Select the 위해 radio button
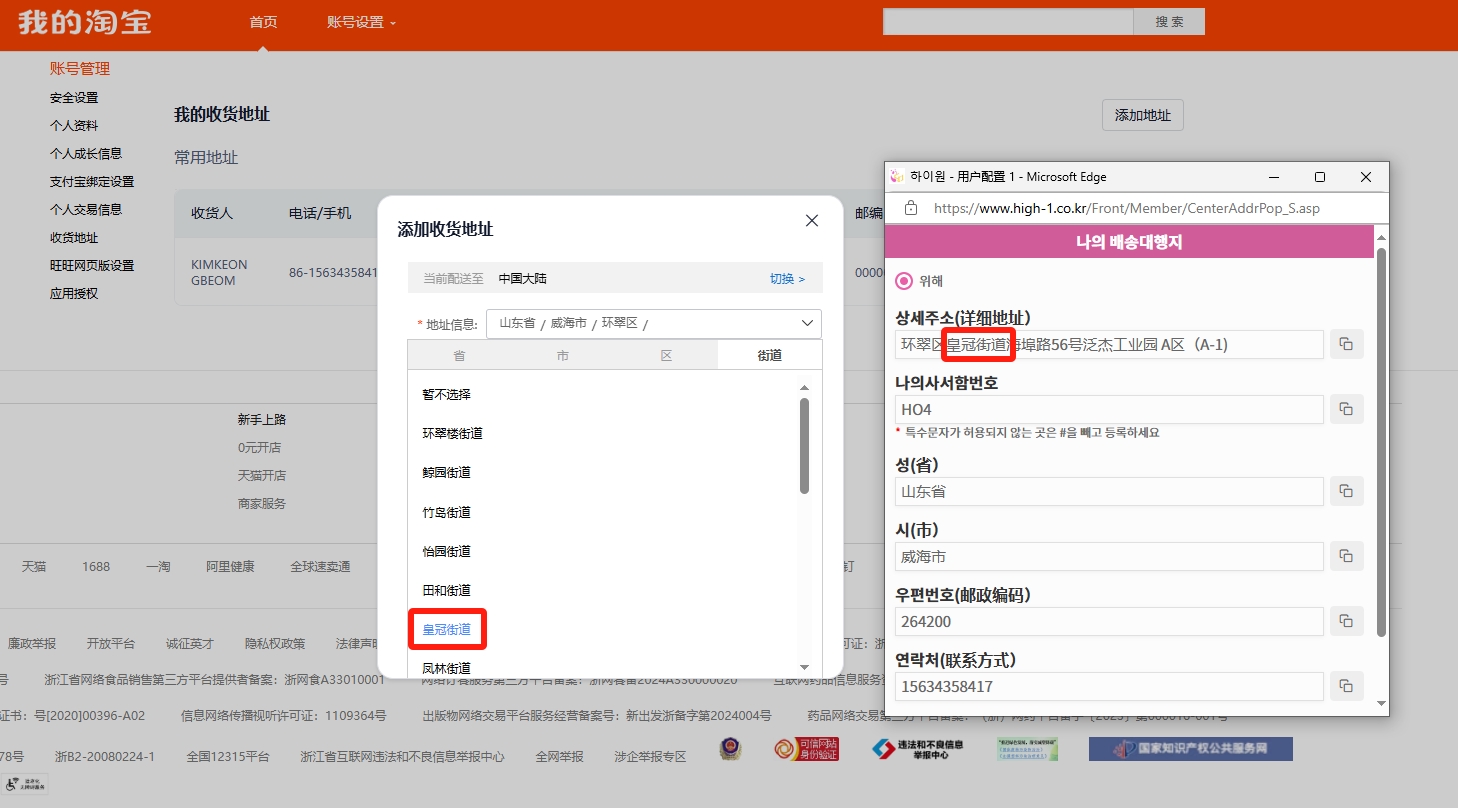This screenshot has width=1458, height=808. (x=904, y=281)
